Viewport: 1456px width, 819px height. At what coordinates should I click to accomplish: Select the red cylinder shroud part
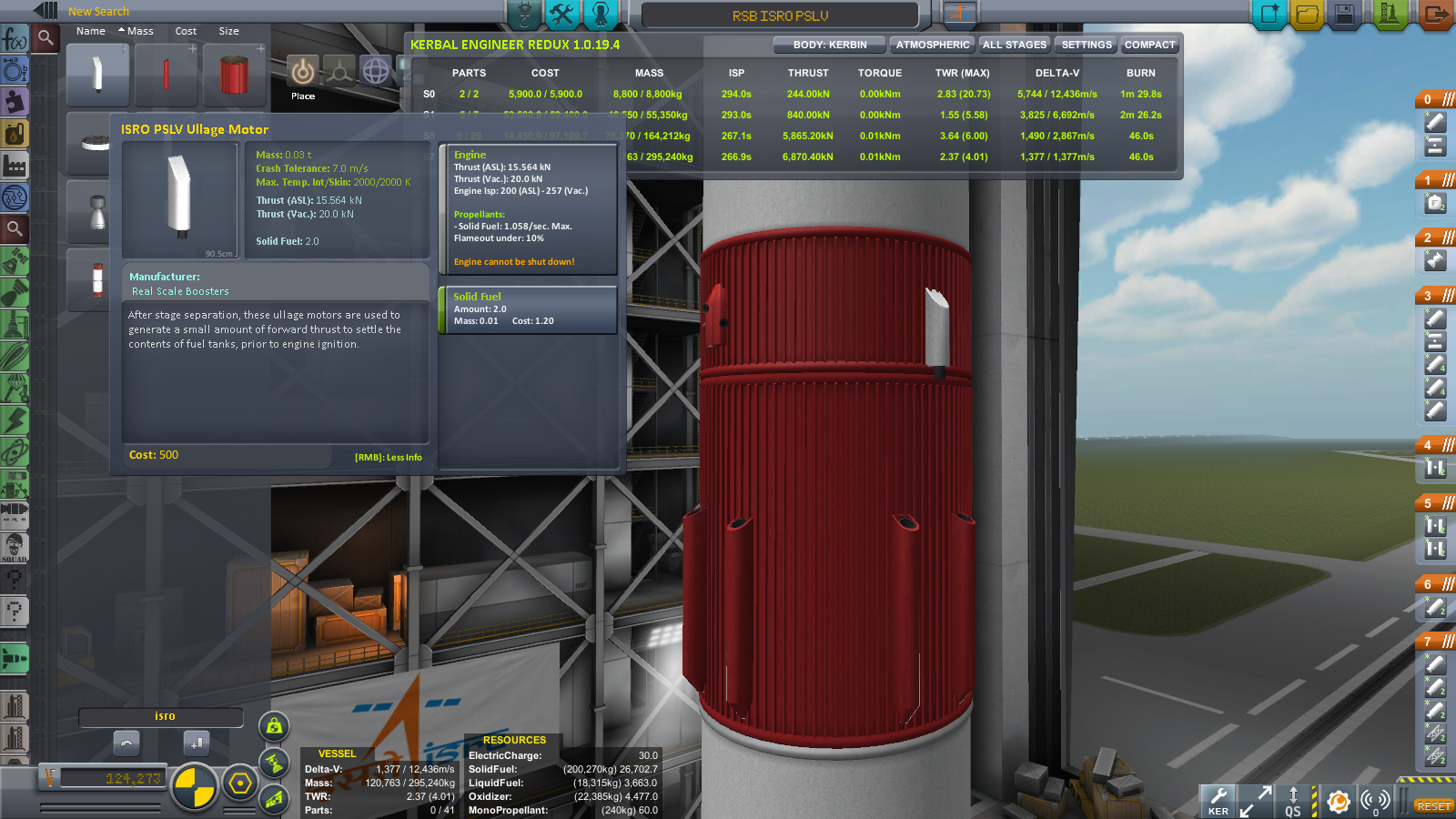pyautogui.click(x=234, y=75)
